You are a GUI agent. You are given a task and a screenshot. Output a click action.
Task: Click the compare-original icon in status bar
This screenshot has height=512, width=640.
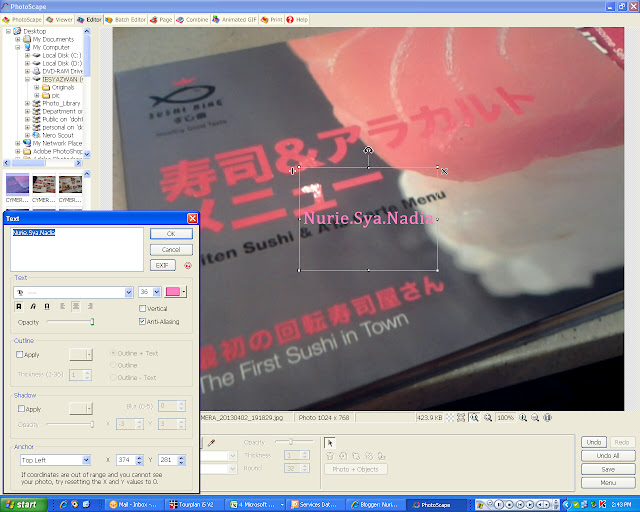[548, 418]
